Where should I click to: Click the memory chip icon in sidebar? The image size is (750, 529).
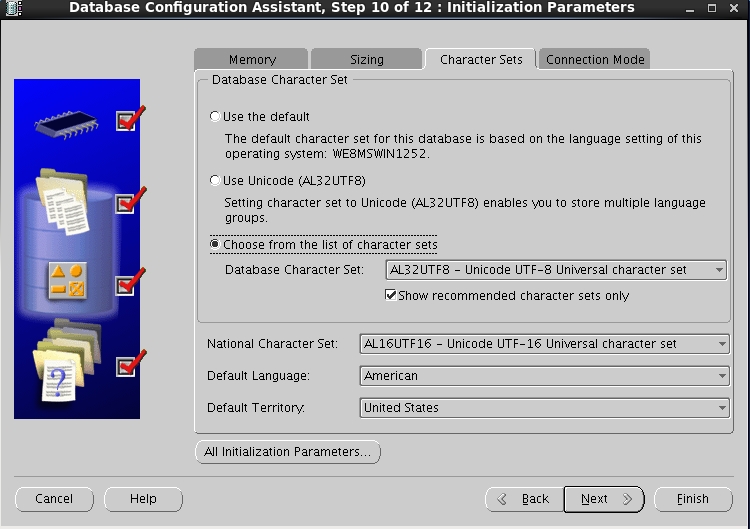click(66, 122)
